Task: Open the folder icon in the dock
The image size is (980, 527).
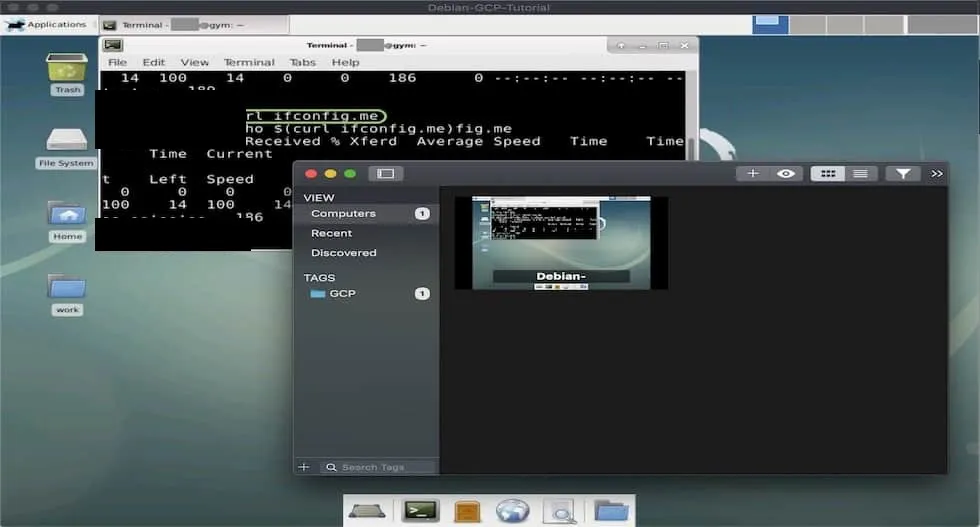Action: click(x=611, y=511)
